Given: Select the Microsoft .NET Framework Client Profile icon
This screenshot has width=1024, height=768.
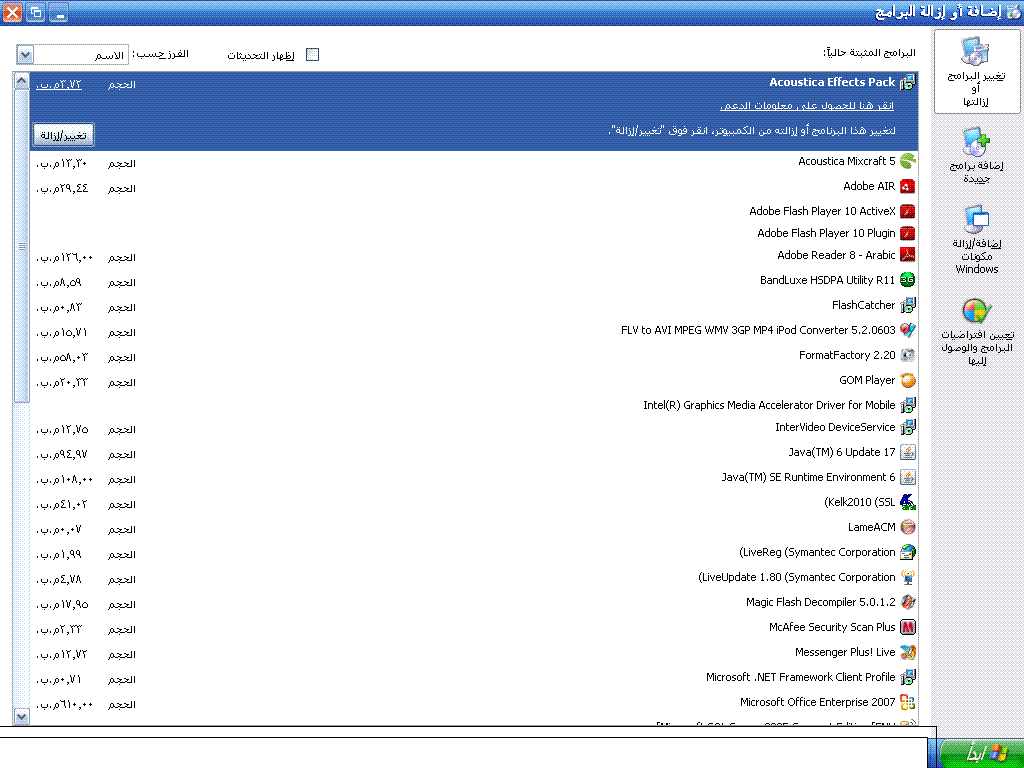Looking at the screenshot, I should 908,677.
